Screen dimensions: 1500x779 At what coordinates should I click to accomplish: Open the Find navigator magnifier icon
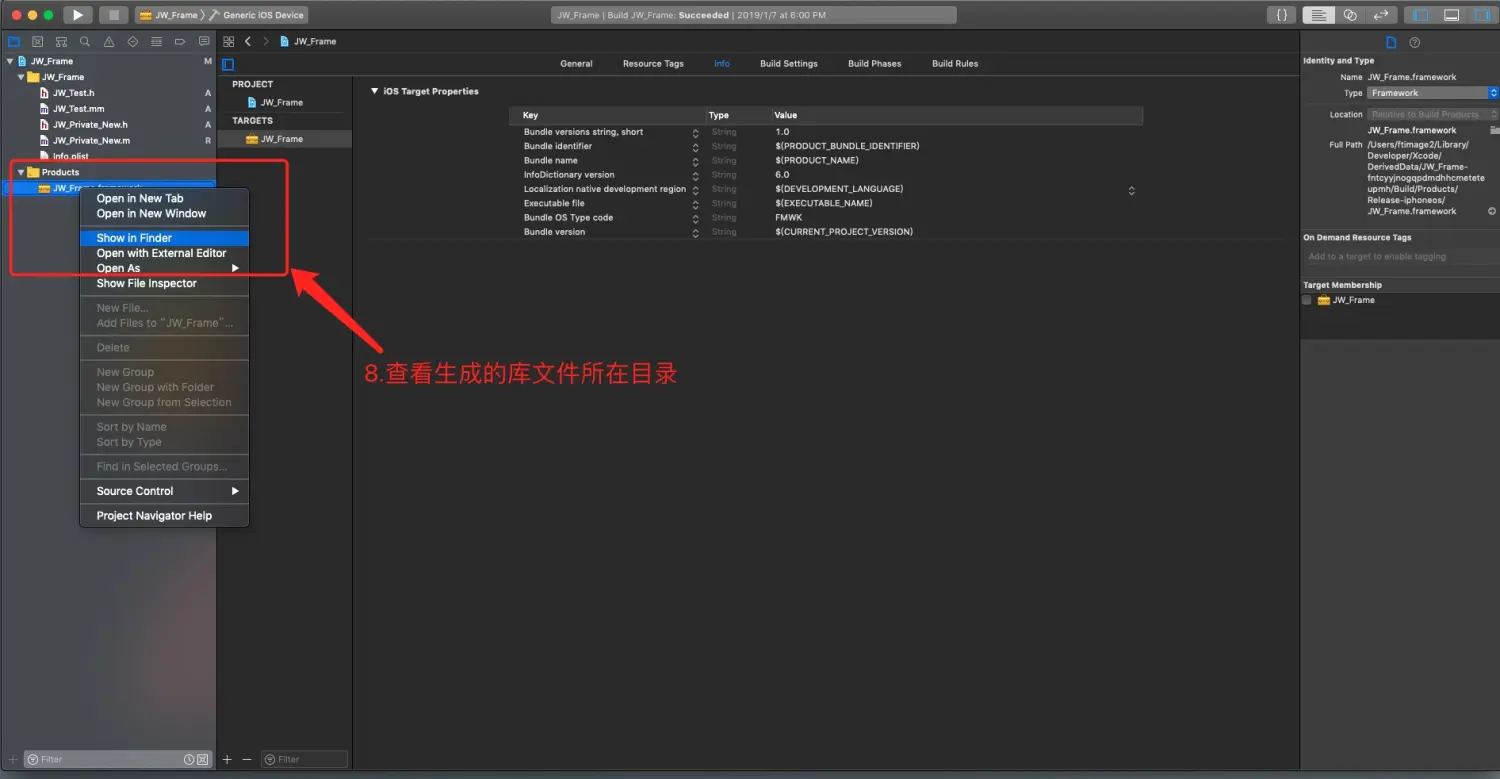click(85, 42)
